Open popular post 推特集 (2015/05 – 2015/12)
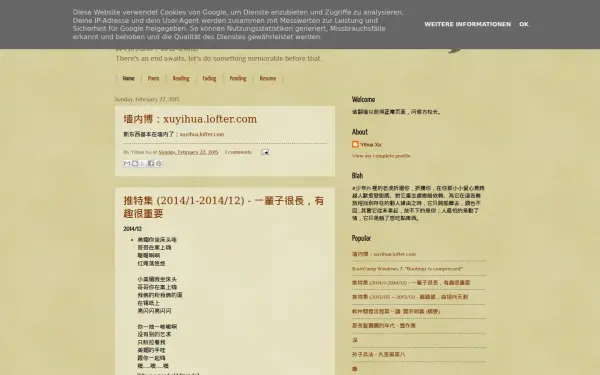The height and width of the screenshot is (375, 600). [x=410, y=297]
